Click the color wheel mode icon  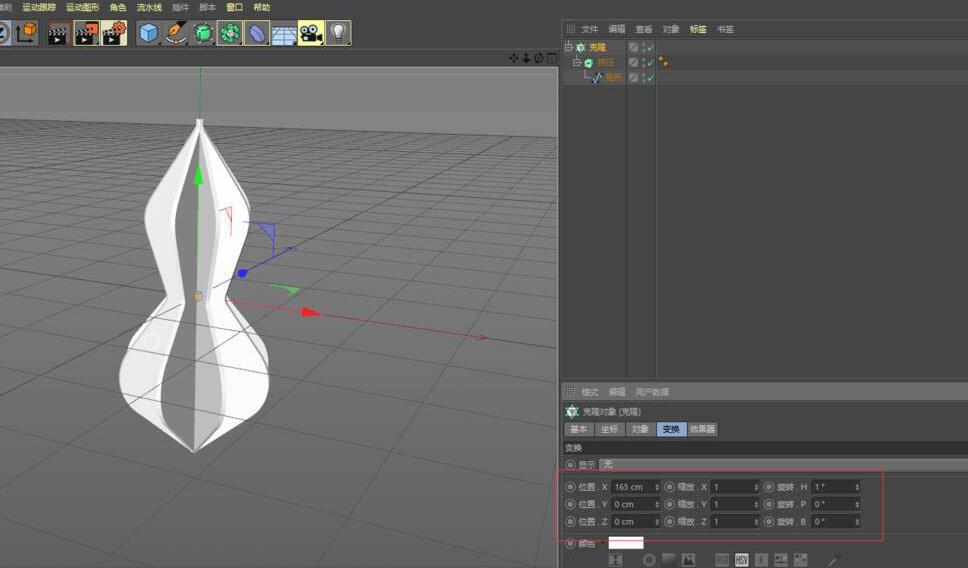649,559
